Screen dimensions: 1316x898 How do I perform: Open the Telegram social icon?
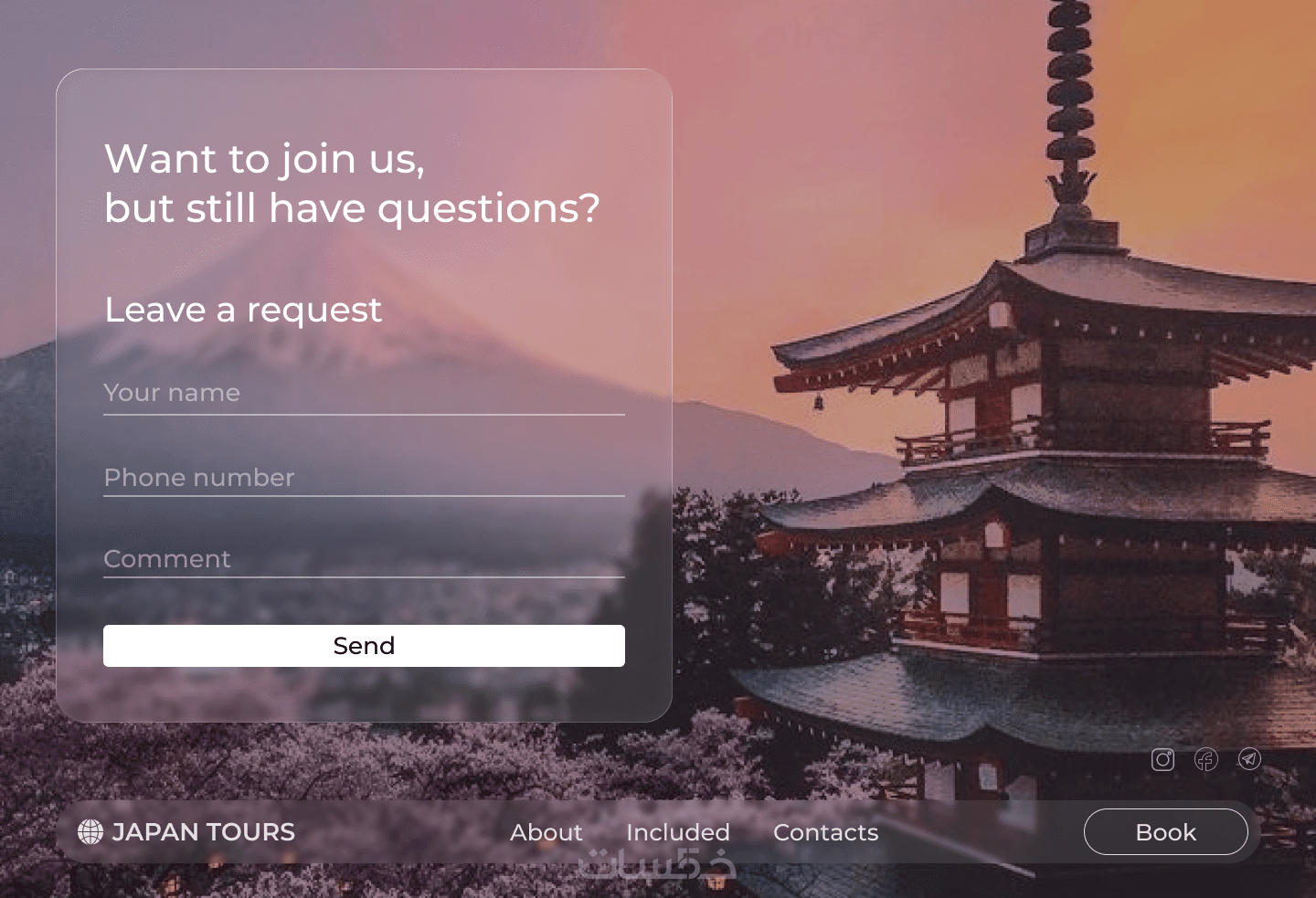pos(1249,759)
